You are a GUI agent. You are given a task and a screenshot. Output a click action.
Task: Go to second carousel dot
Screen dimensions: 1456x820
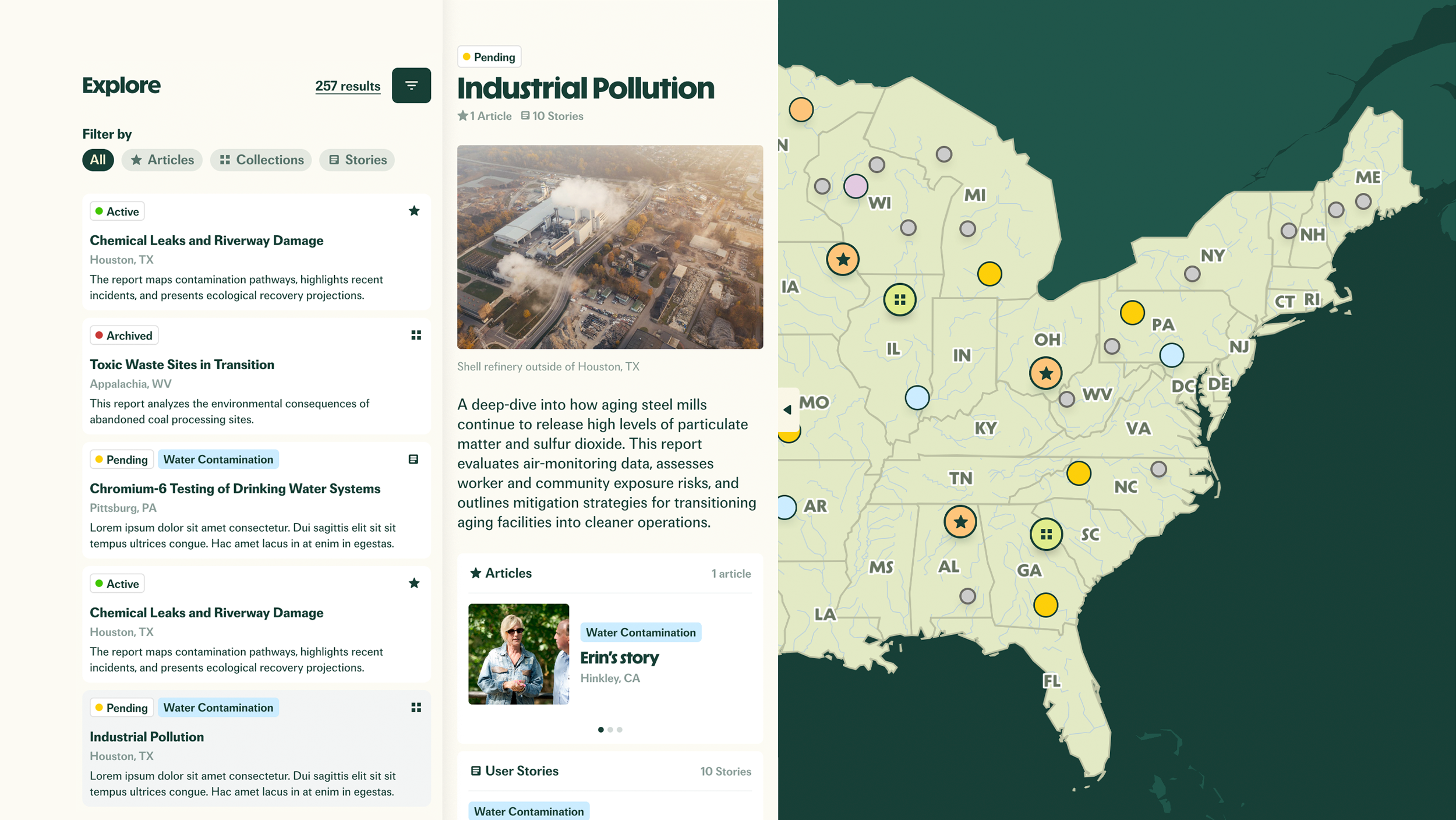tap(610, 730)
